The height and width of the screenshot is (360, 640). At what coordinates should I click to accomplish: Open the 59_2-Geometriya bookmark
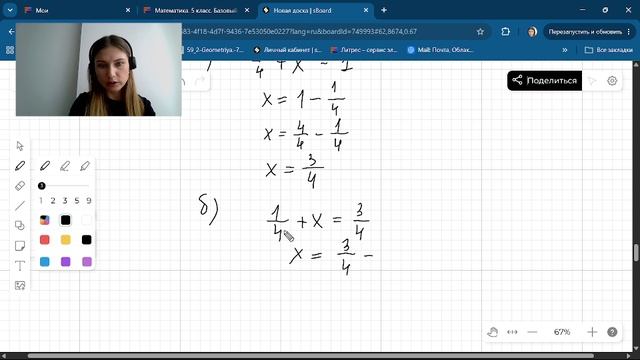(x=214, y=50)
